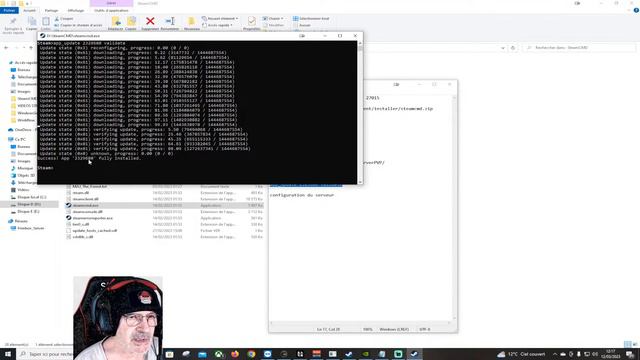This screenshot has width=640, height=360.
Task: Click weather widget 12°C Ciel couvert
Action: point(521,354)
